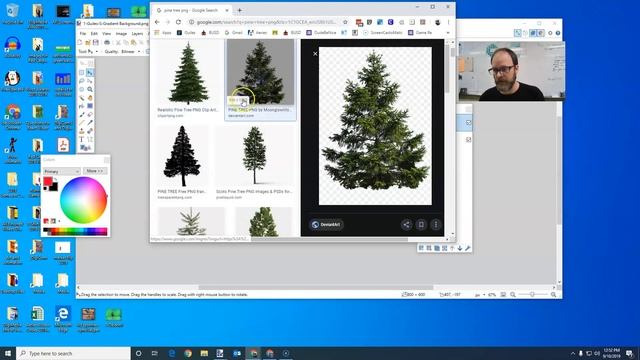Click the red primary color swatch
Viewport: 640px width, 360px height.
coord(48,182)
